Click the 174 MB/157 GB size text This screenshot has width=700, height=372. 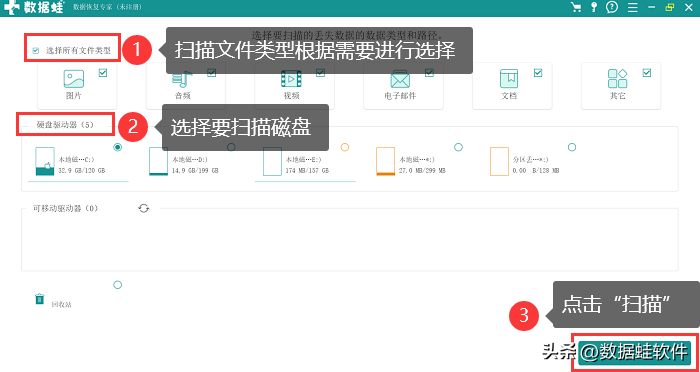(x=307, y=171)
